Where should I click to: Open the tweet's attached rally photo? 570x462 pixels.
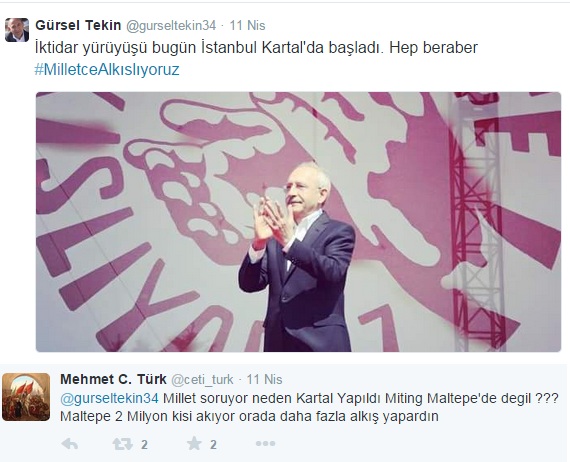pyautogui.click(x=298, y=222)
